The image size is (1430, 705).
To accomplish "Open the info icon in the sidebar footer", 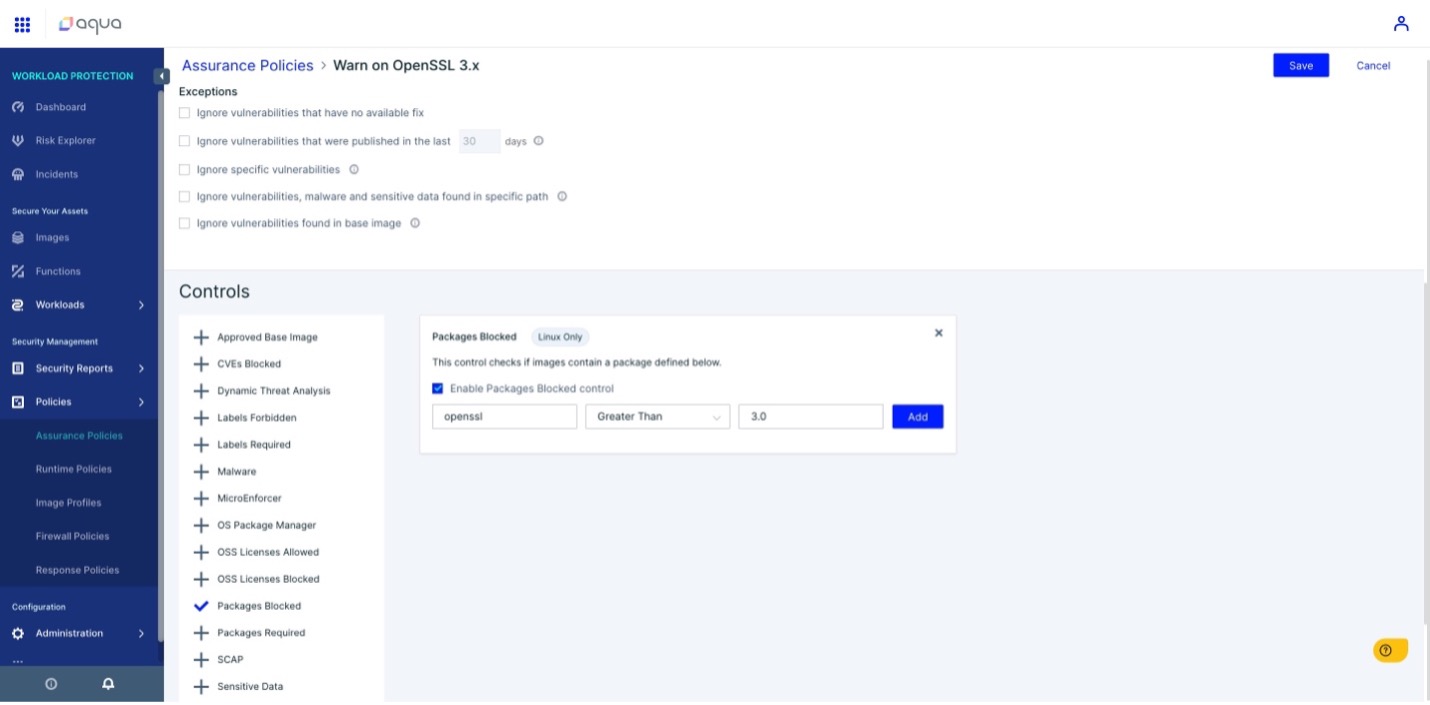I will [51, 684].
